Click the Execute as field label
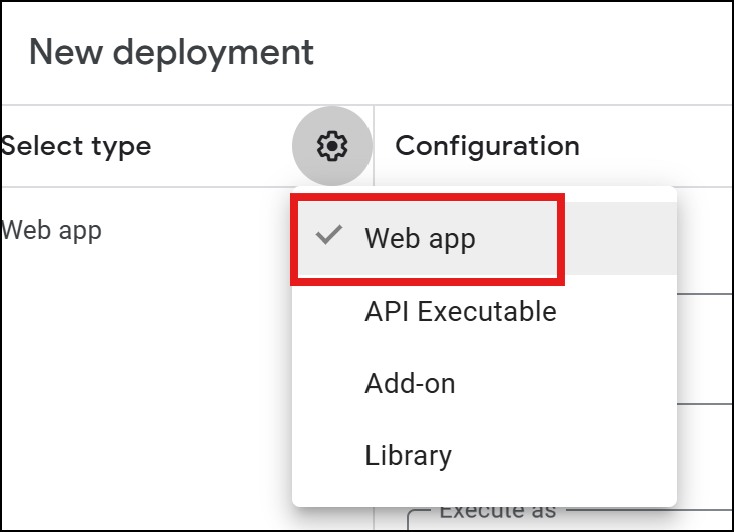This screenshot has height=532, width=734. (498, 510)
